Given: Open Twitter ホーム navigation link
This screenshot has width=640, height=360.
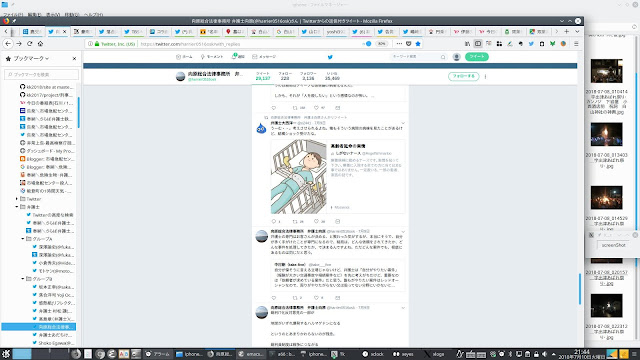Looking at the screenshot, I should (184, 57).
